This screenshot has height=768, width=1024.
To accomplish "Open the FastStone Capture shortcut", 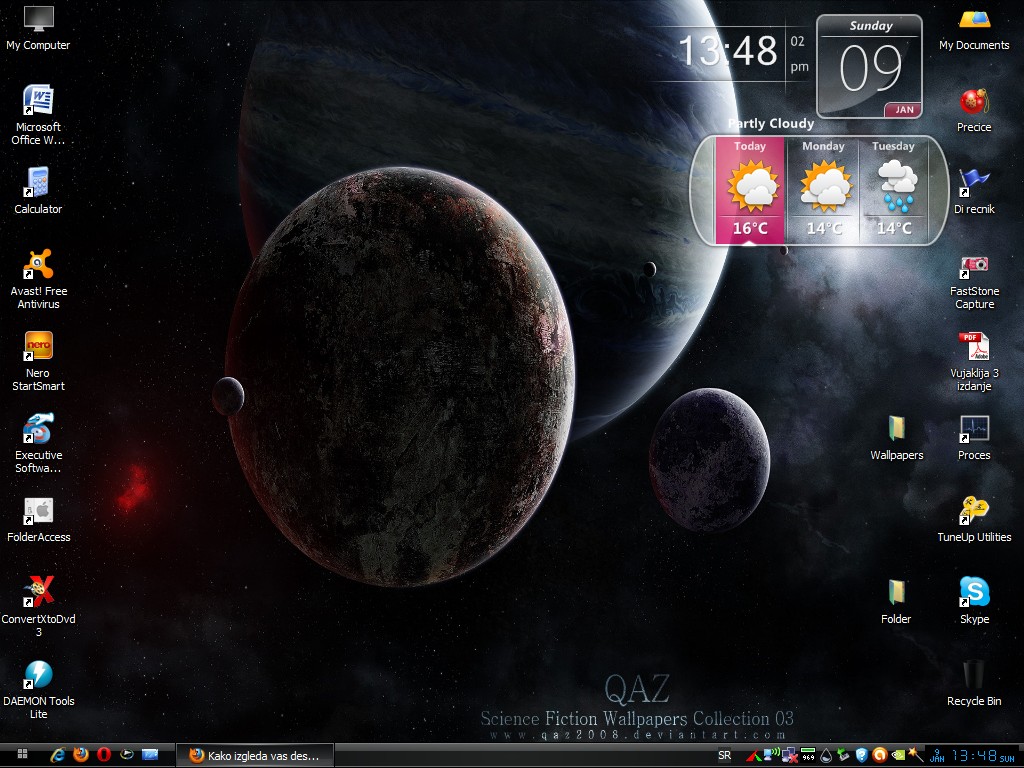I will coord(974,282).
